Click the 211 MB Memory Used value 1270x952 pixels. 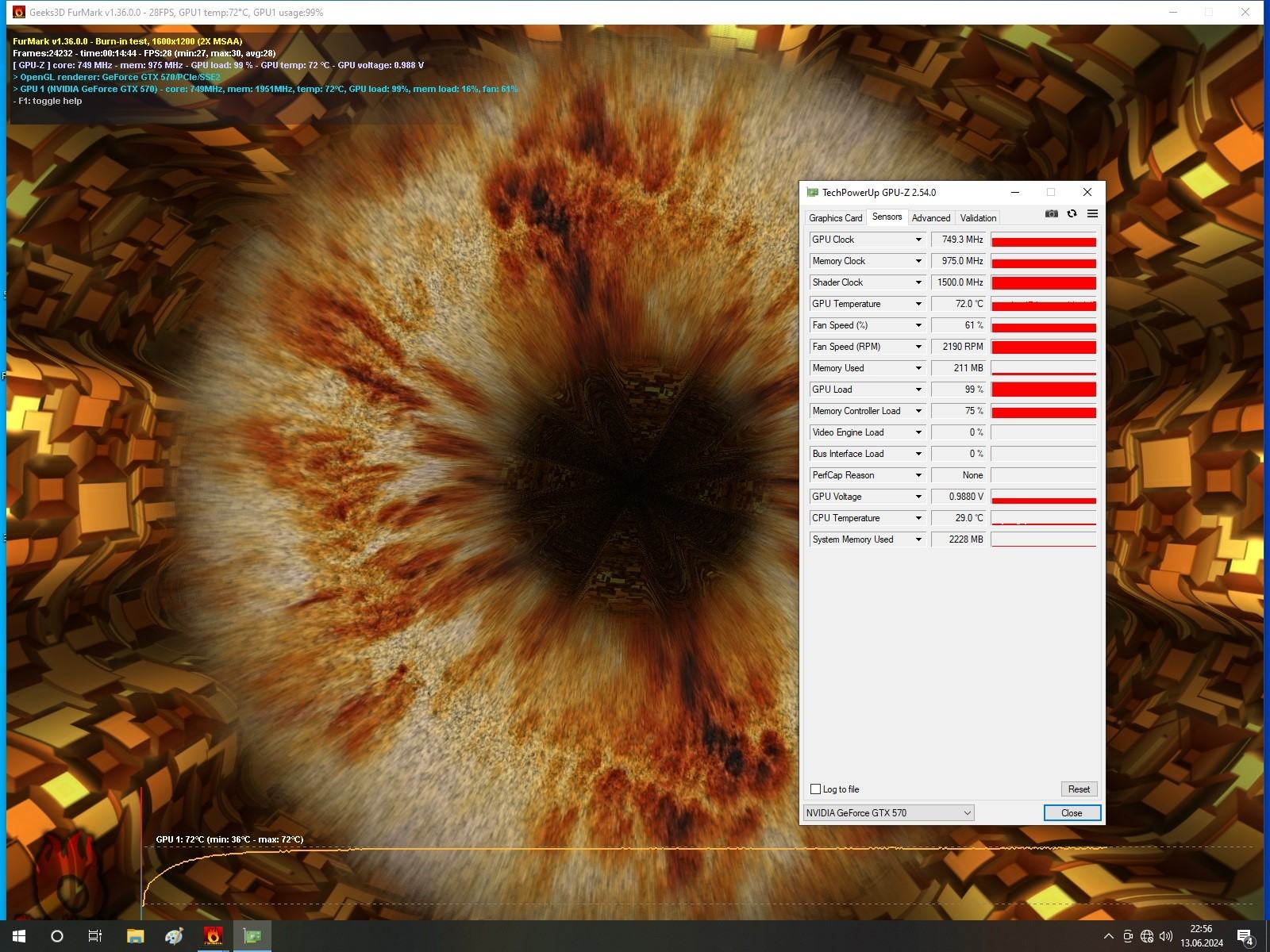(x=958, y=368)
